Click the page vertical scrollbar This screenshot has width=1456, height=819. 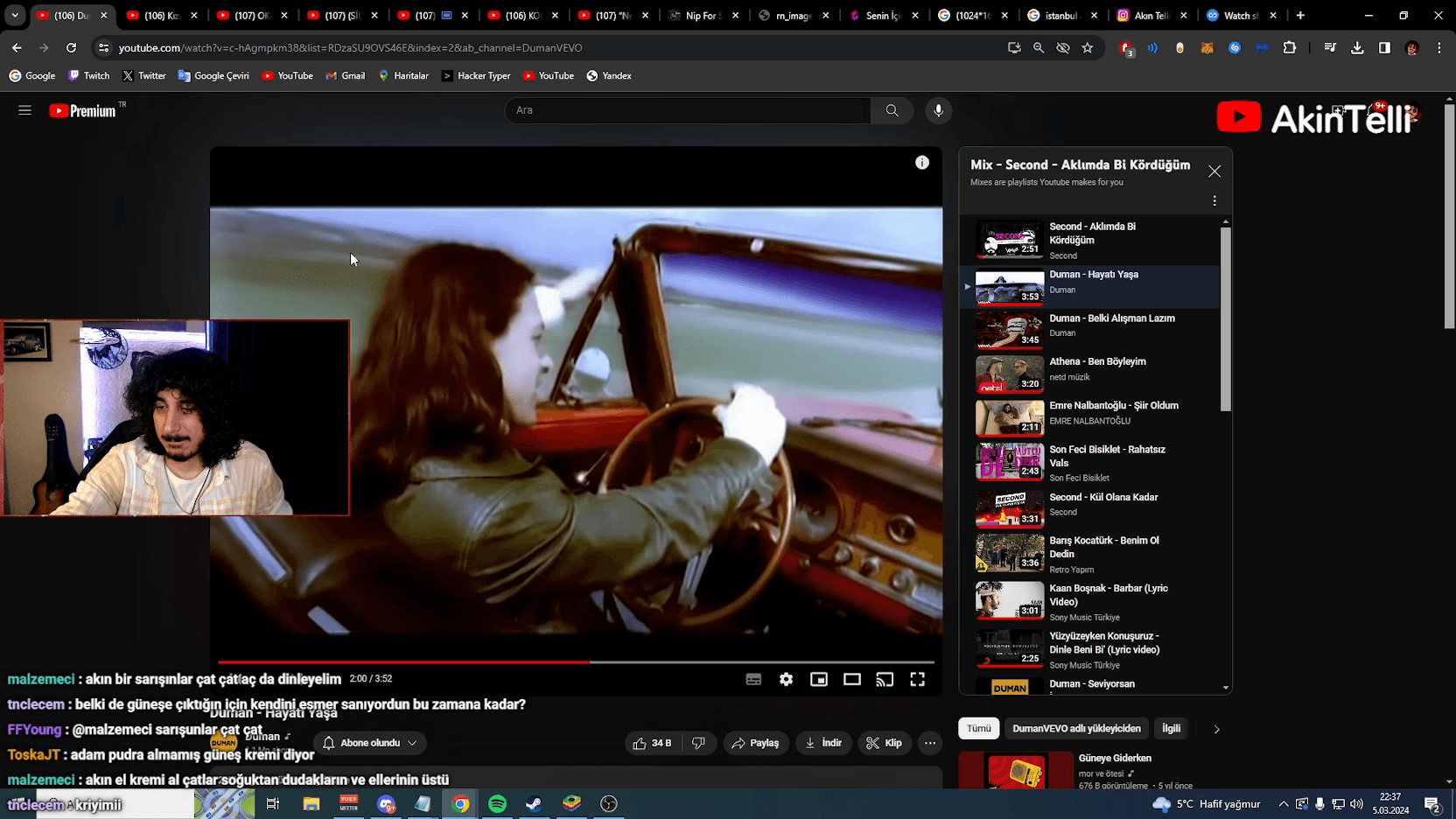click(x=1450, y=217)
